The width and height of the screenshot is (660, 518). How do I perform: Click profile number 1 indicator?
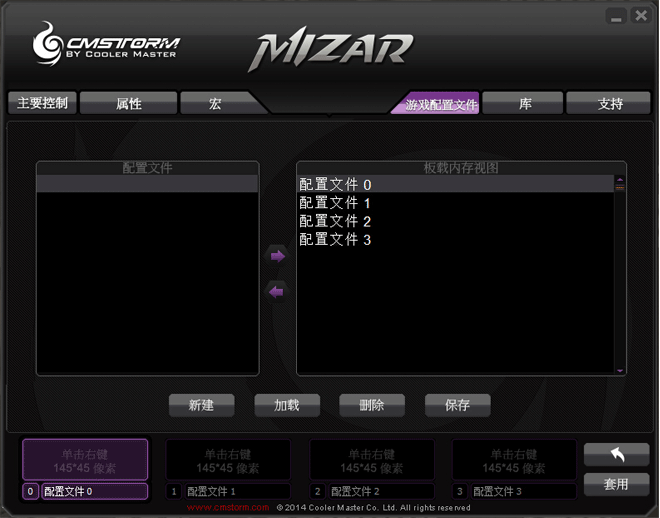pyautogui.click(x=174, y=491)
